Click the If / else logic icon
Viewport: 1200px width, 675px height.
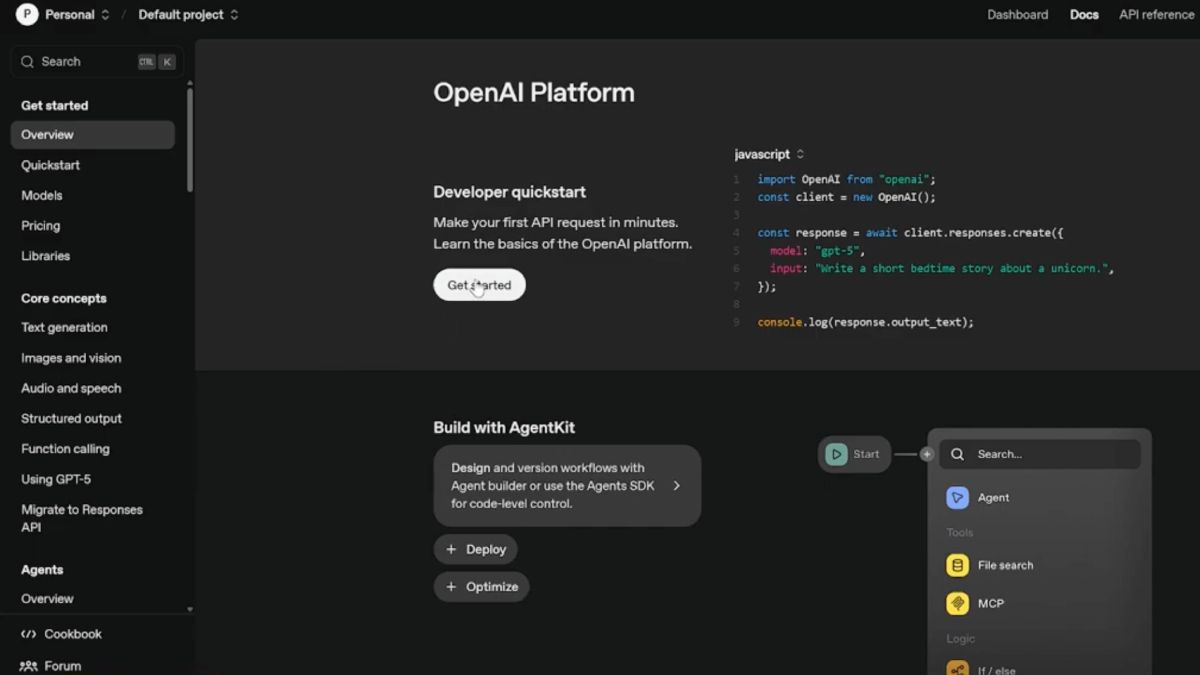[957, 668]
